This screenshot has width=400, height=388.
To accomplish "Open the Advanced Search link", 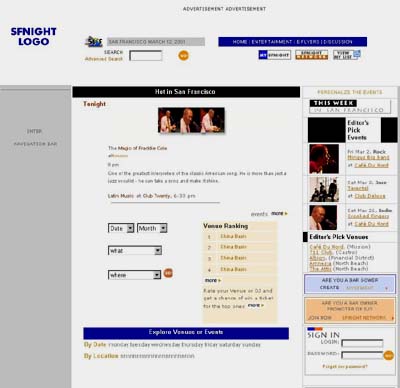I will [x=104, y=59].
